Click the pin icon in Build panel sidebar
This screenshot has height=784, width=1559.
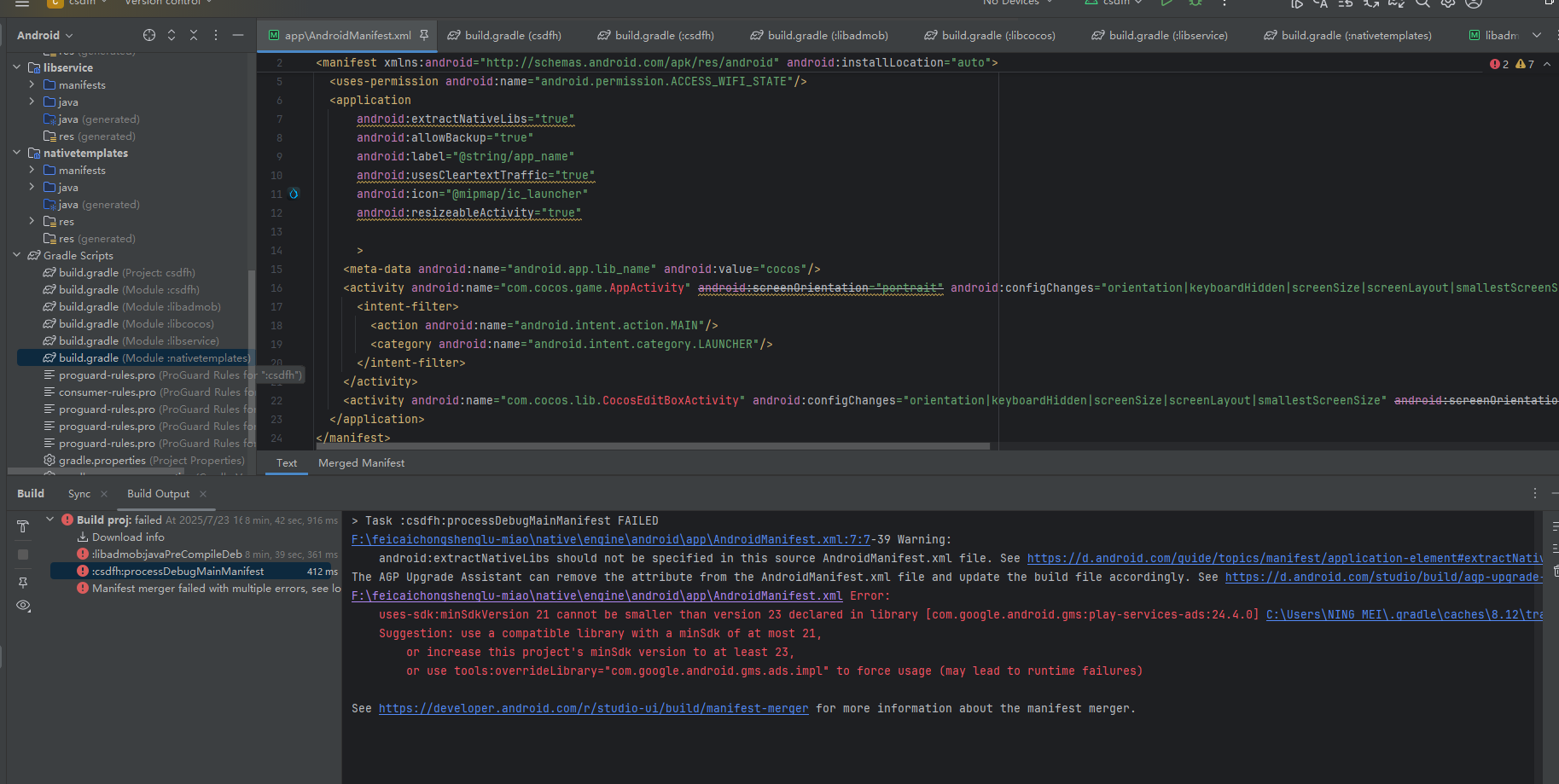(x=23, y=583)
